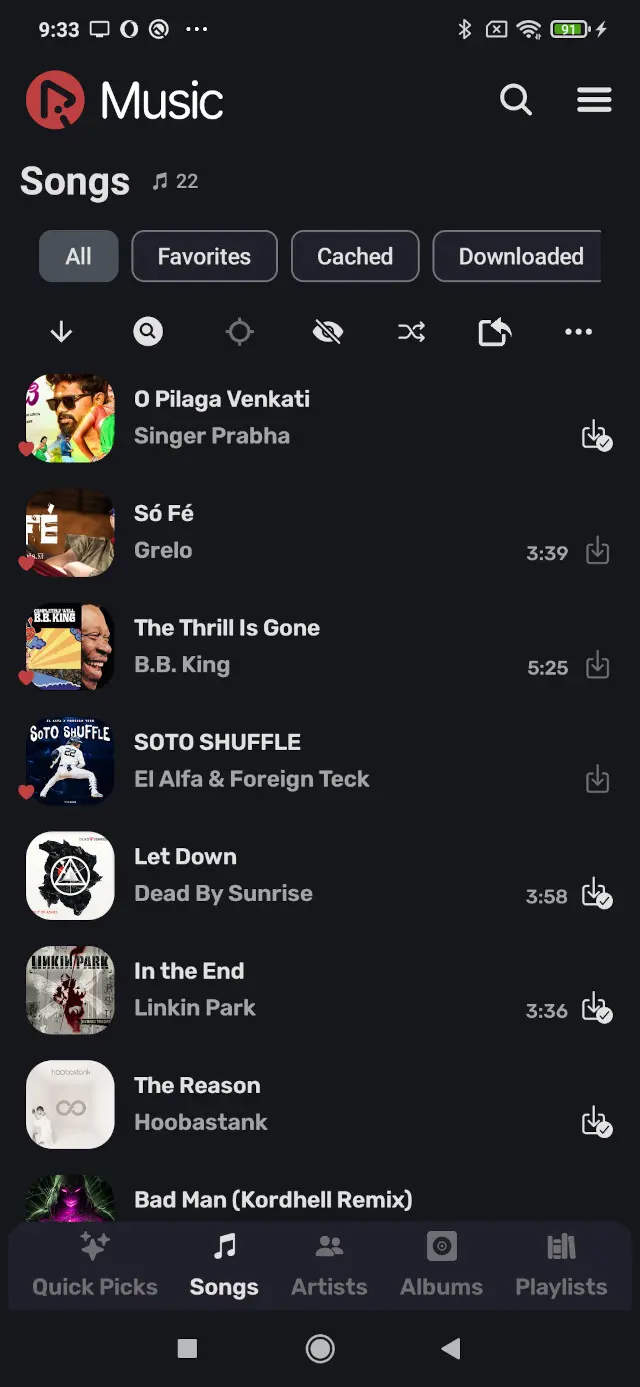The width and height of the screenshot is (640, 1387).
Task: Tap the search magnifier in the top bar
Action: (x=516, y=100)
